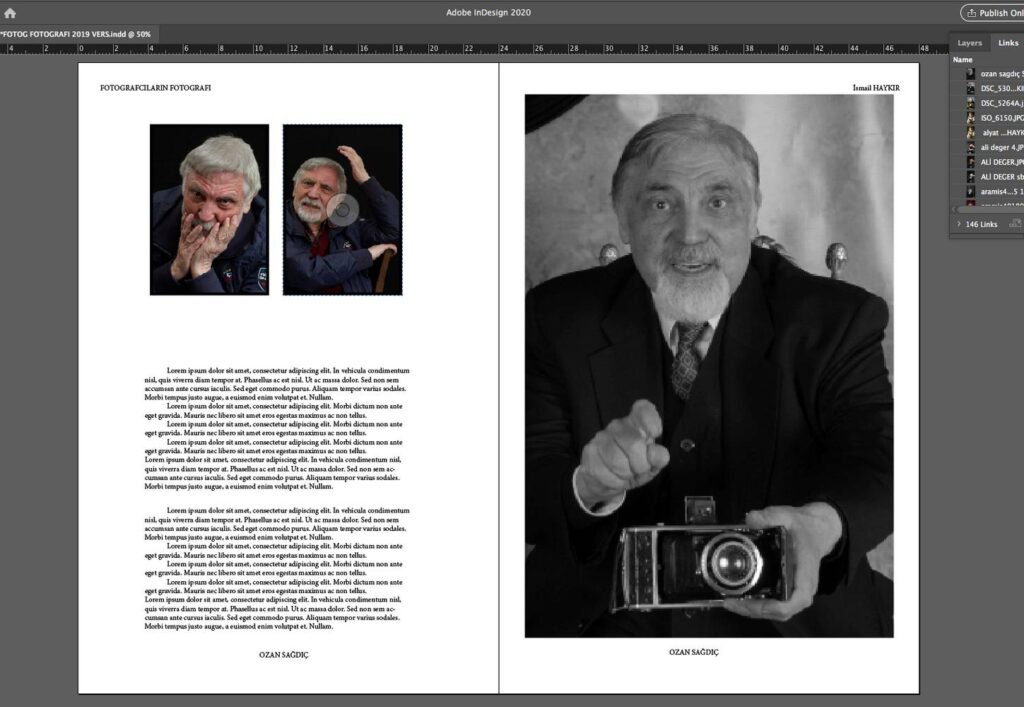The image size is (1024, 707).
Task: Switch to the Layers panel tab
Action: point(969,43)
